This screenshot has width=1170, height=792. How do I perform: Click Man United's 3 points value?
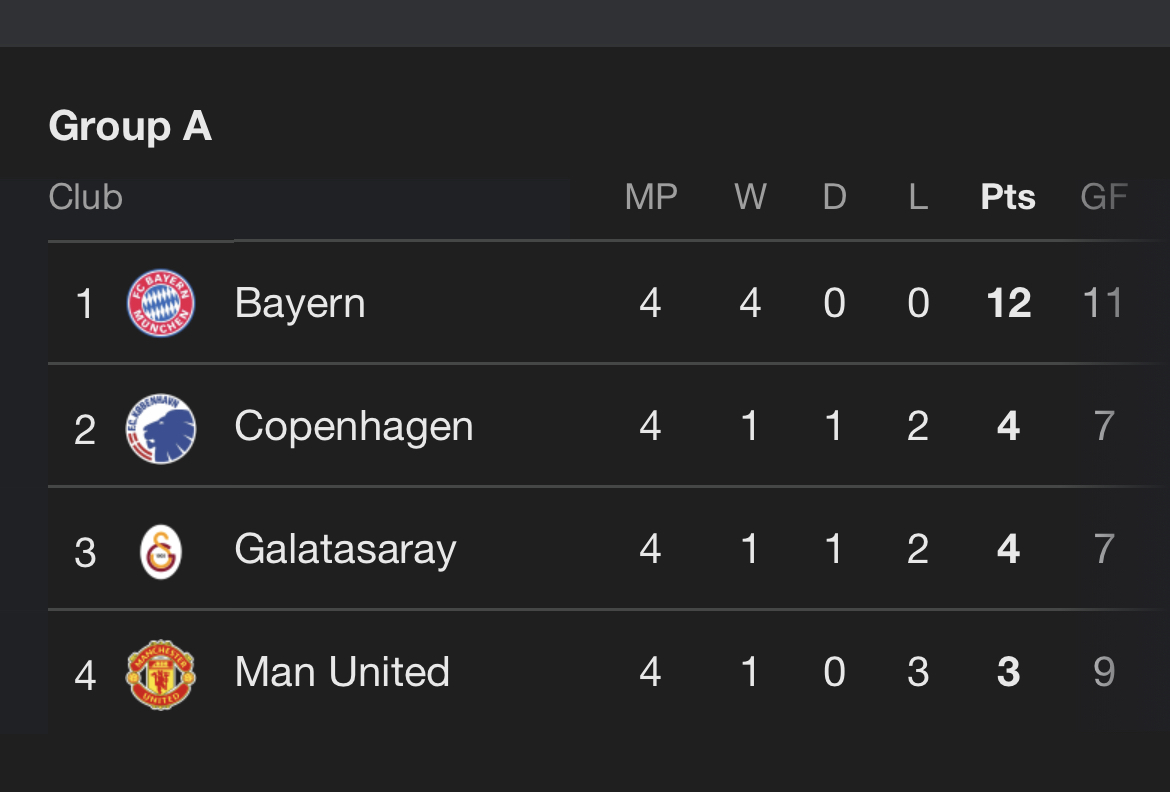[x=1009, y=672]
